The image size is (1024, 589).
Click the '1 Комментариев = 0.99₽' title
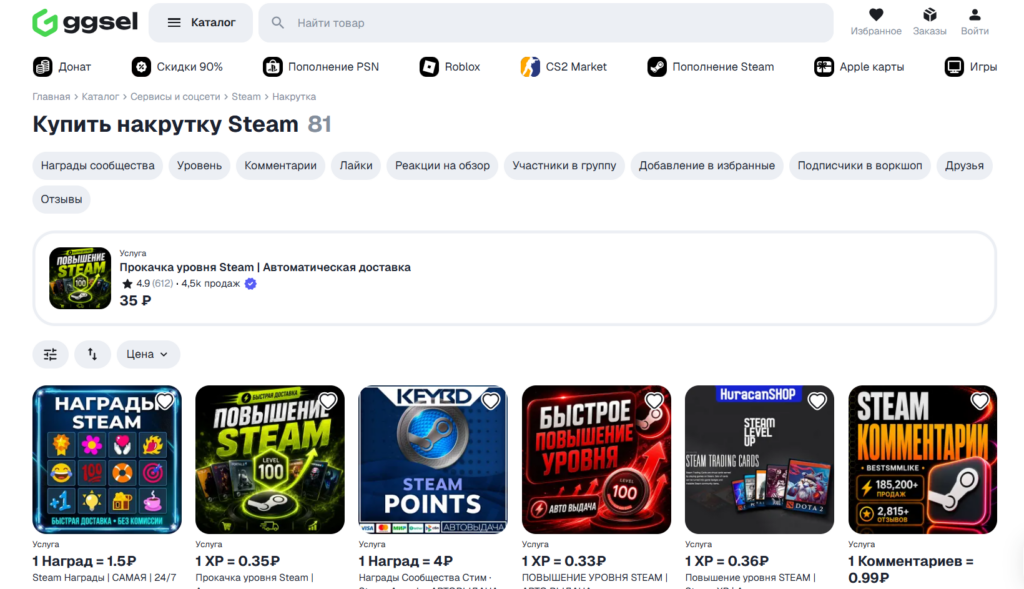tap(911, 569)
